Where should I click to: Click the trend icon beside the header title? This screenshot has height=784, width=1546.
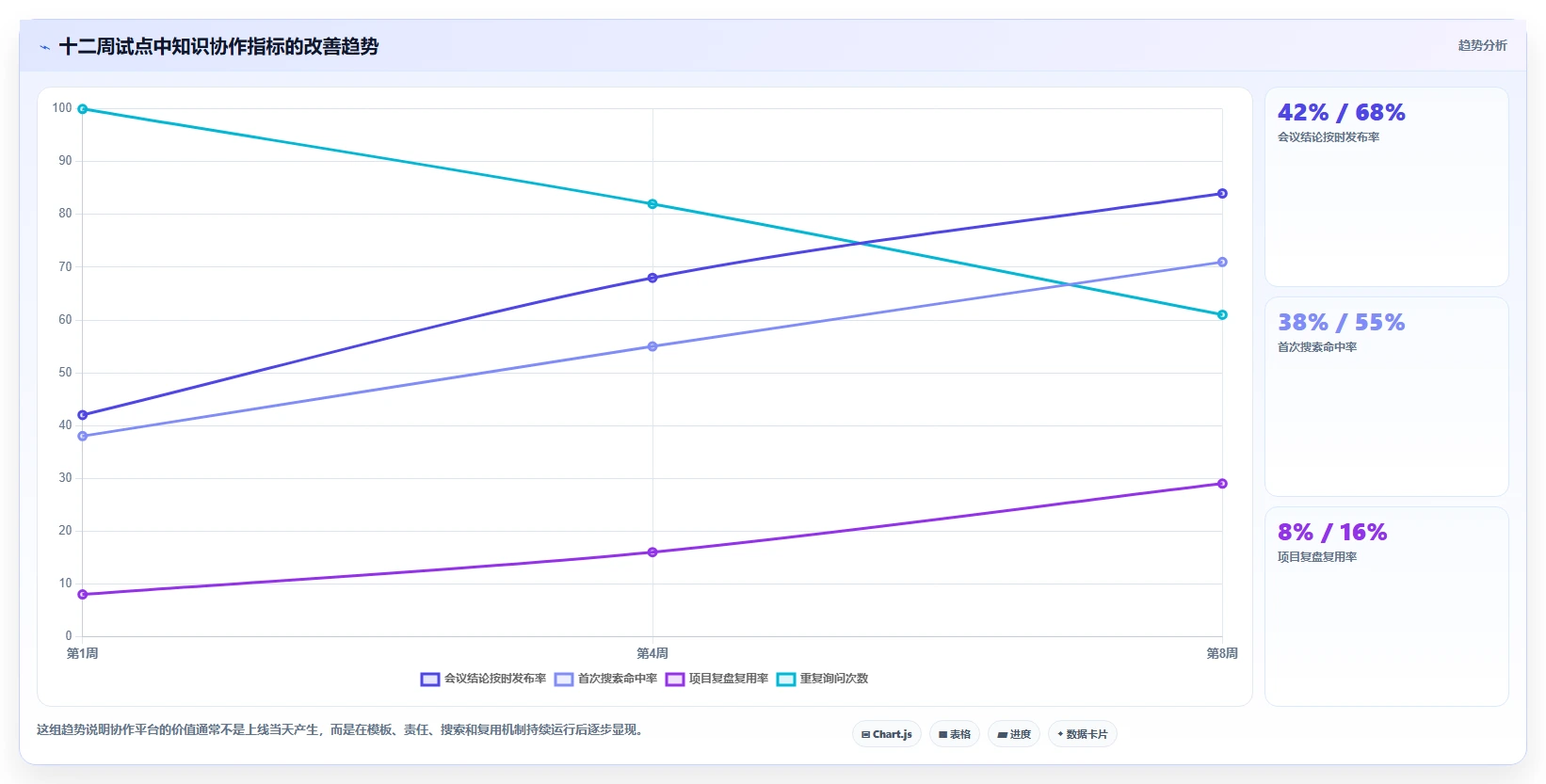(44, 47)
